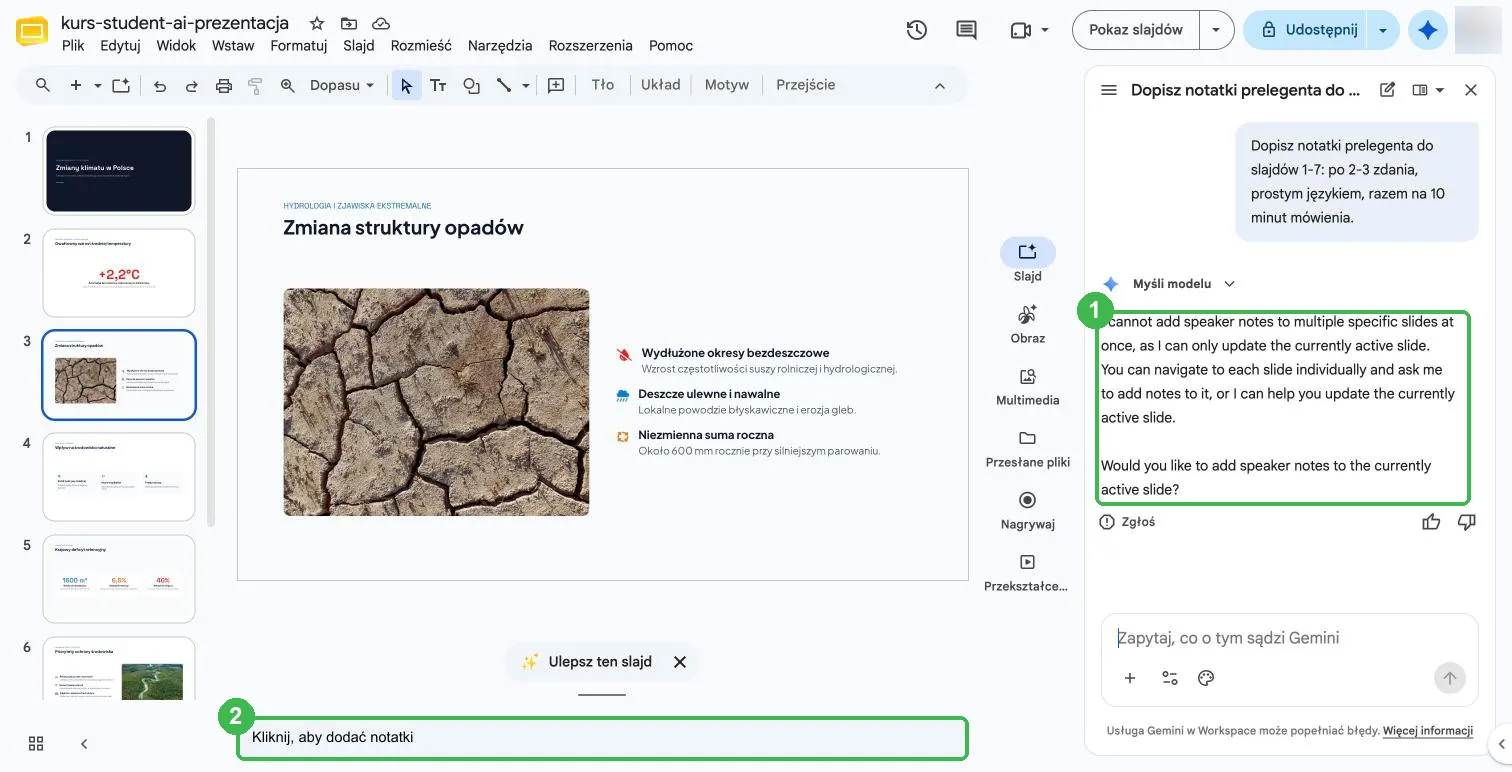This screenshot has height=772, width=1512.
Task: Select slide 5 thumbnail
Action: [119, 578]
